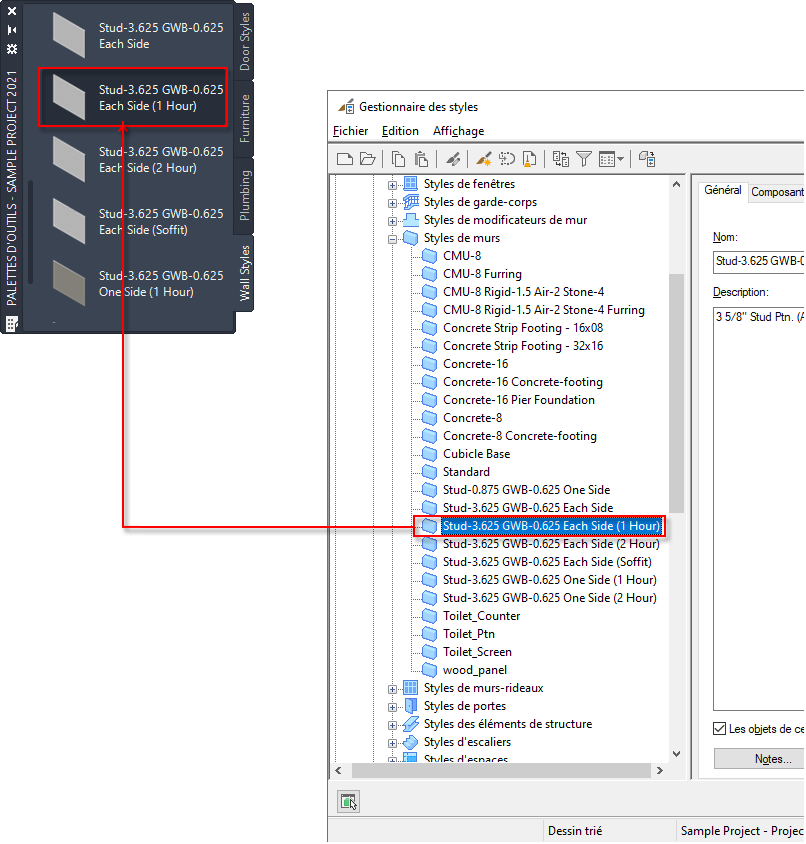Image resolution: width=806 pixels, height=844 pixels.
Task: Click the Inline Edit Toggle icon
Action: pyautogui.click(x=647, y=159)
